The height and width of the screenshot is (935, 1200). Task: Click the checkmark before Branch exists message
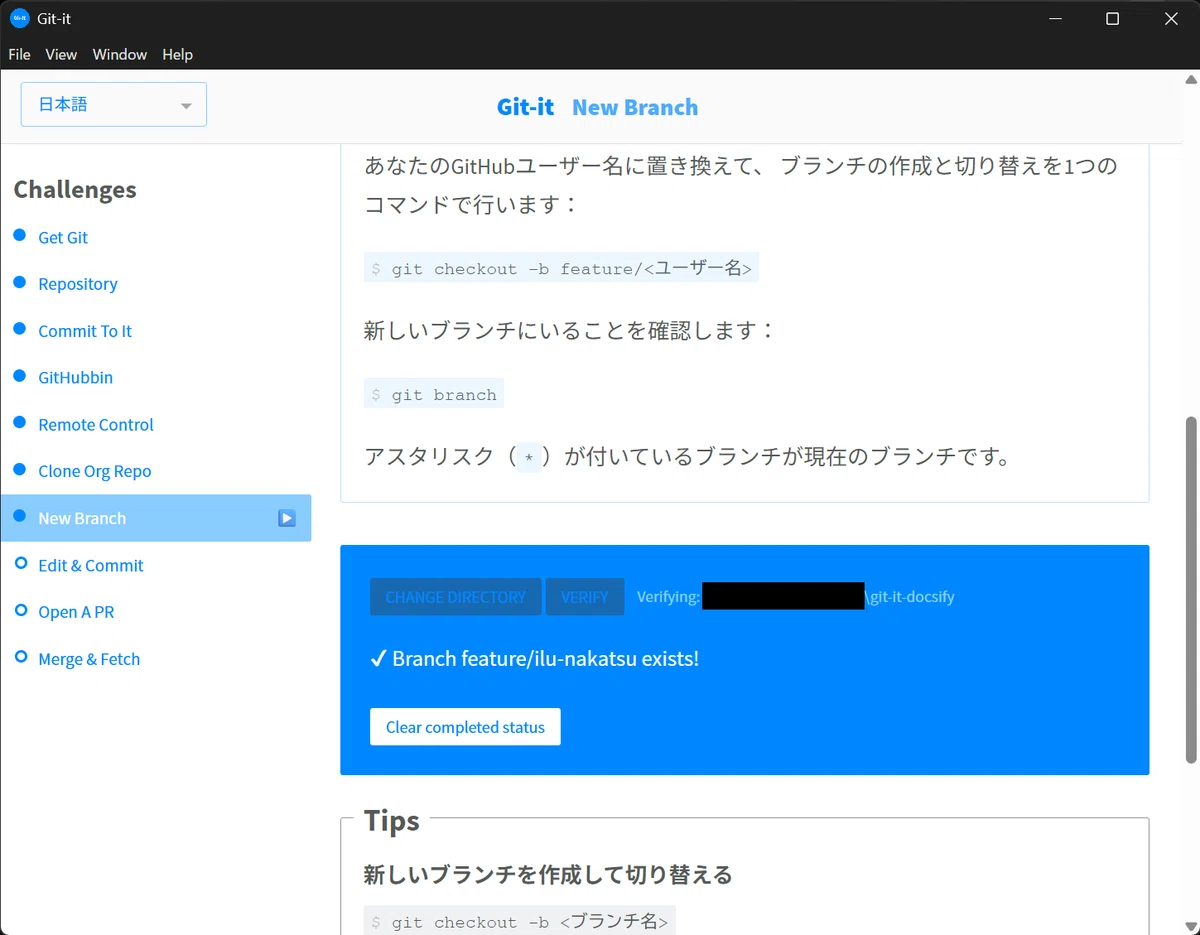378,659
